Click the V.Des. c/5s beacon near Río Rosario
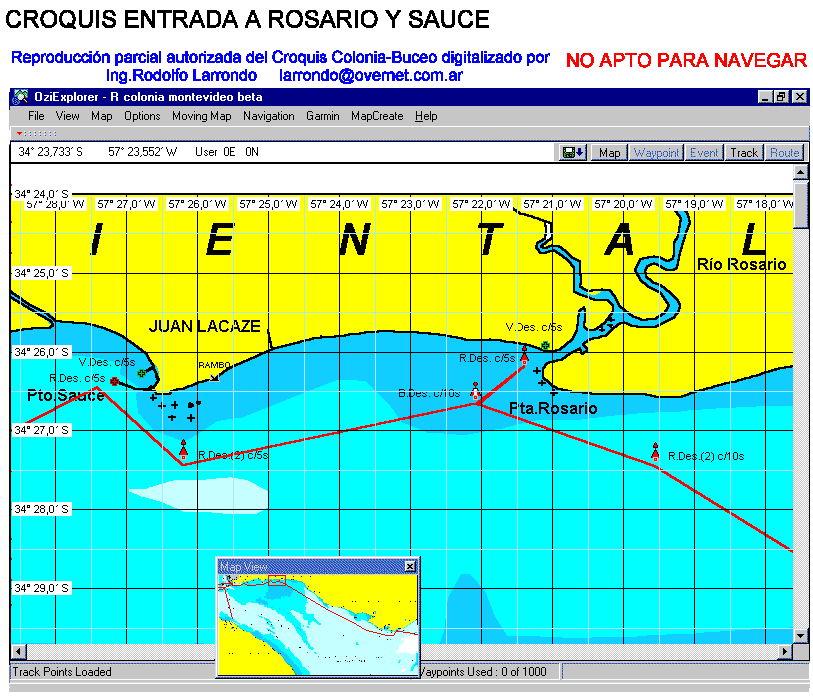Image resolution: width=813 pixels, height=696 pixels. (545, 345)
